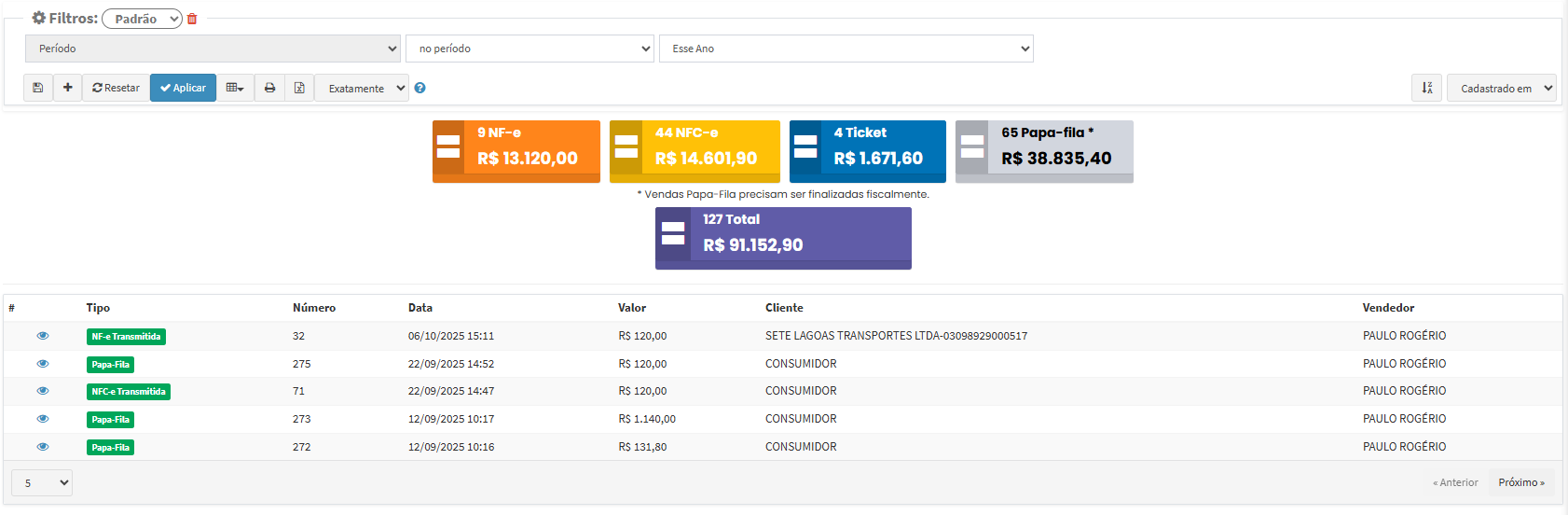
Task: Go to next page with Próximo
Action: coord(1520,482)
